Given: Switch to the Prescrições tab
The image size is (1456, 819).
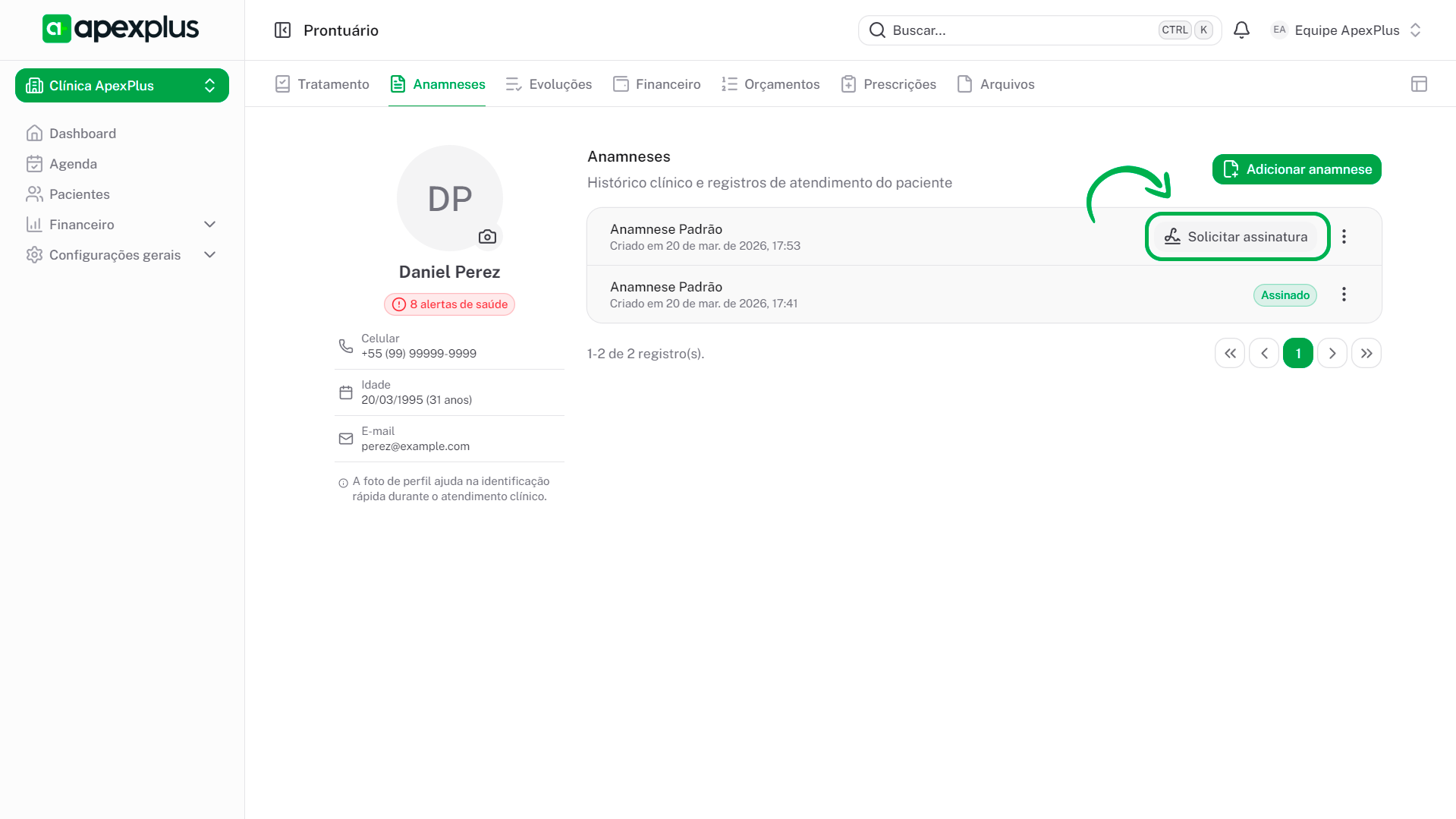Looking at the screenshot, I should coord(888,84).
